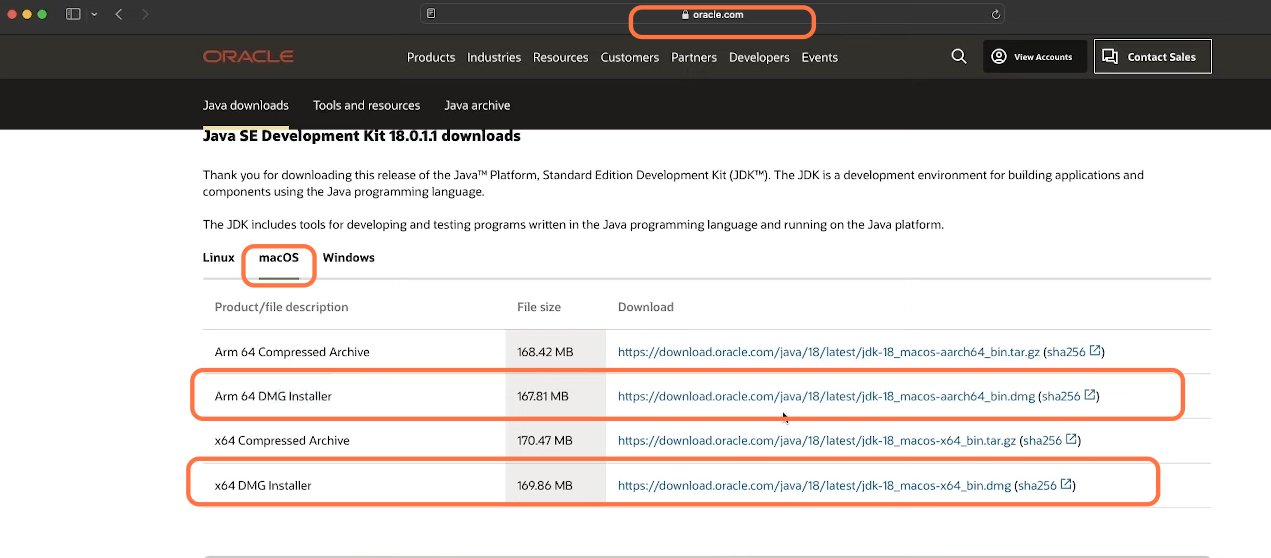Open the sidebar dropdown chevron
Image resolution: width=1271 pixels, height=558 pixels.
click(94, 15)
